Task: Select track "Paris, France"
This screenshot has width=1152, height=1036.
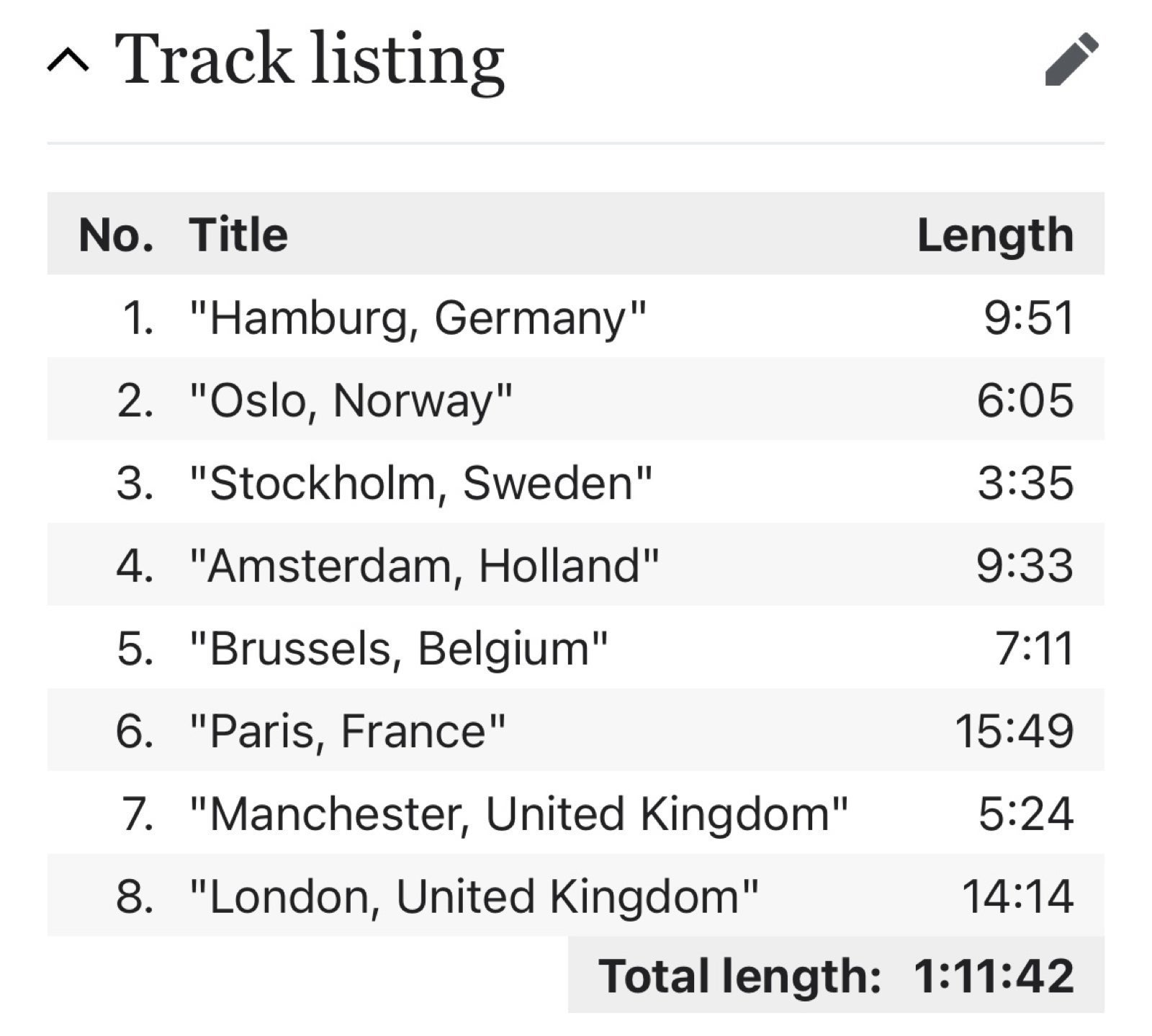Action: [347, 731]
